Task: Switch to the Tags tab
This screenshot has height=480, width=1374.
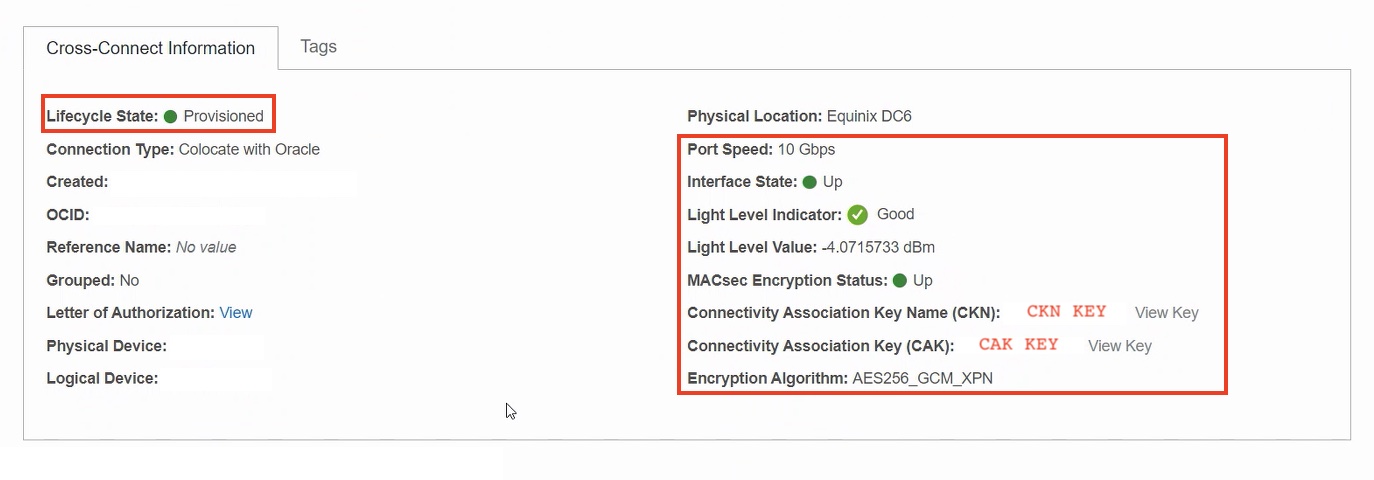Action: pyautogui.click(x=318, y=47)
